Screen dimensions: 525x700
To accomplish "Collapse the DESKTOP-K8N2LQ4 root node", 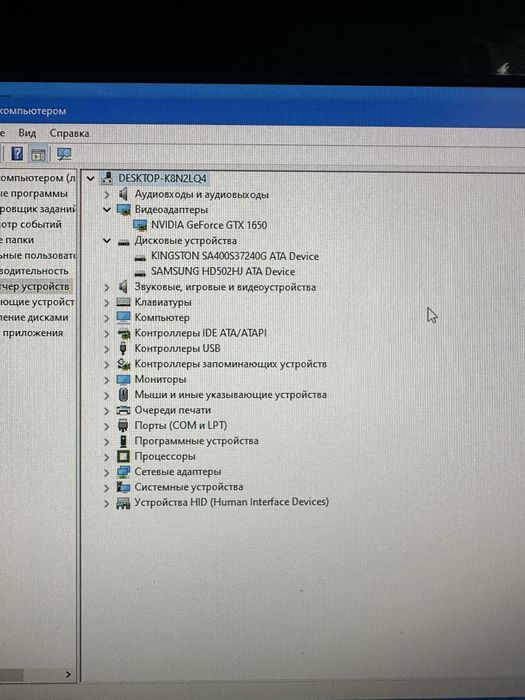I will point(91,179).
